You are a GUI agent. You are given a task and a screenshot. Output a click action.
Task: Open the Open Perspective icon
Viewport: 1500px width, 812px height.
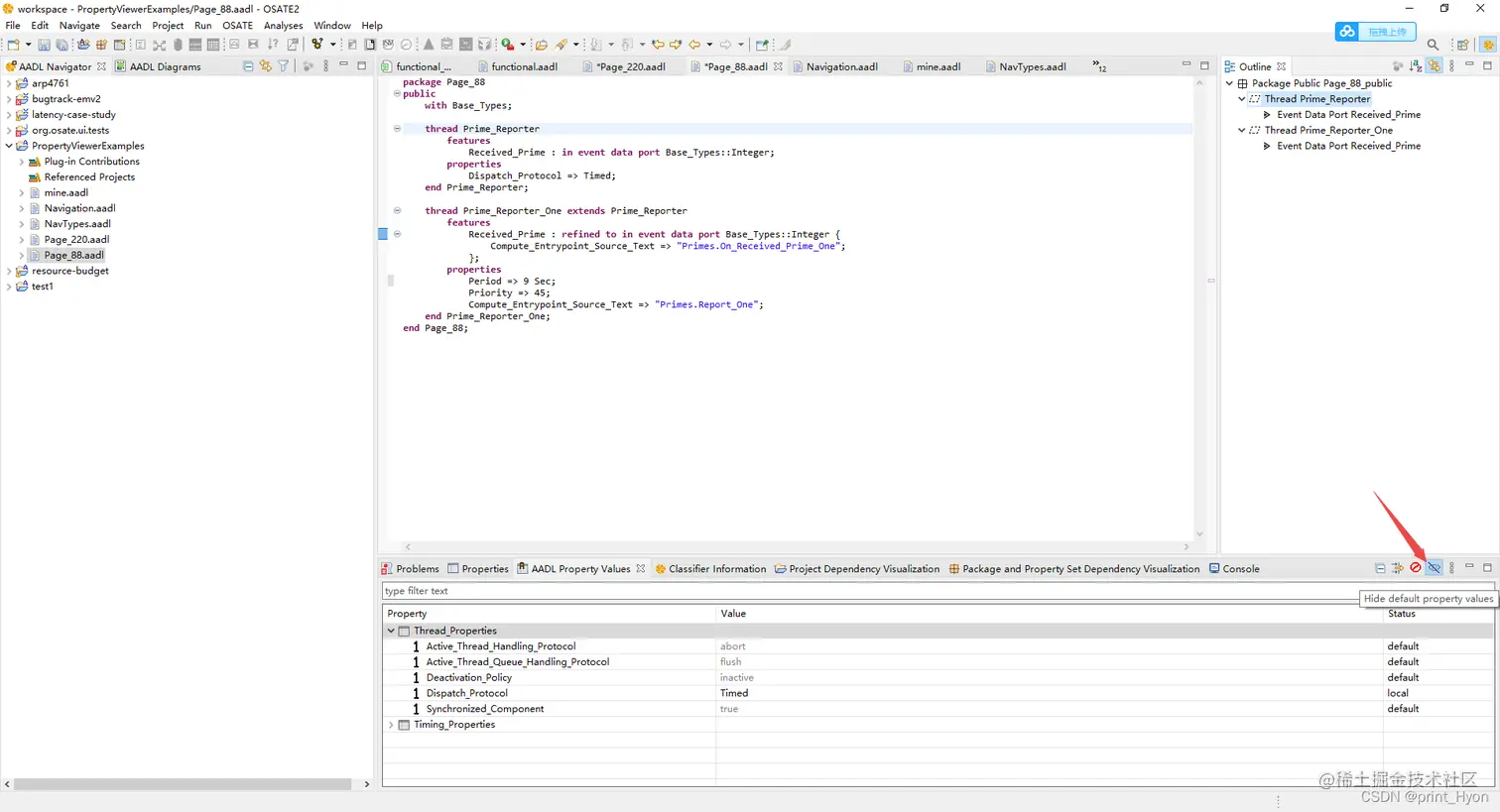click(1462, 45)
